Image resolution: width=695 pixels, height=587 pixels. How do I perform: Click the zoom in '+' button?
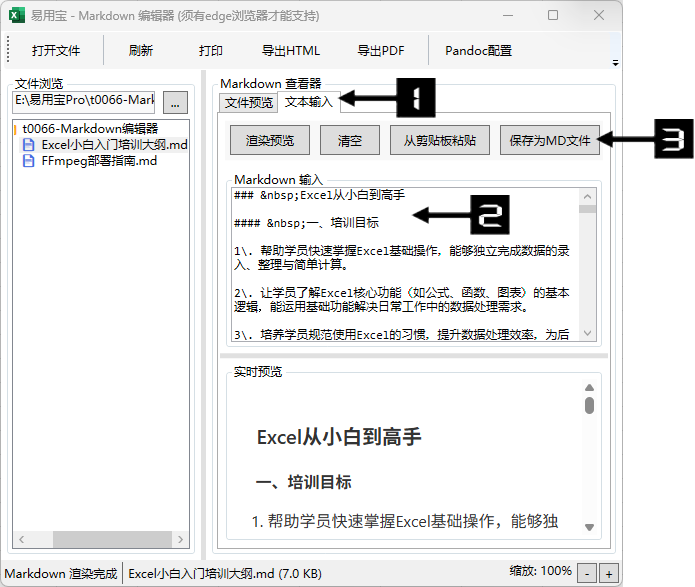[609, 574]
